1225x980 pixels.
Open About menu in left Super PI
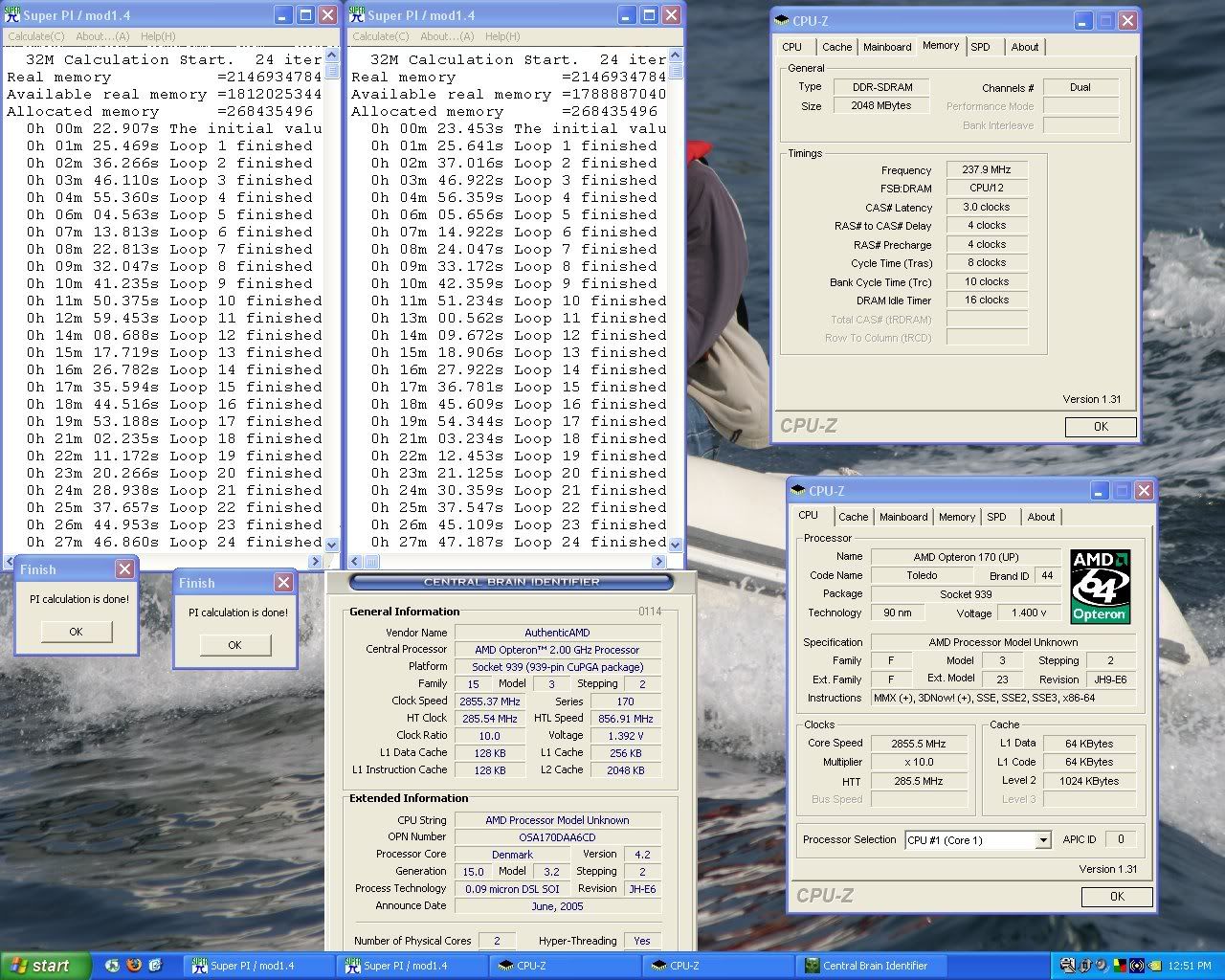102,36
